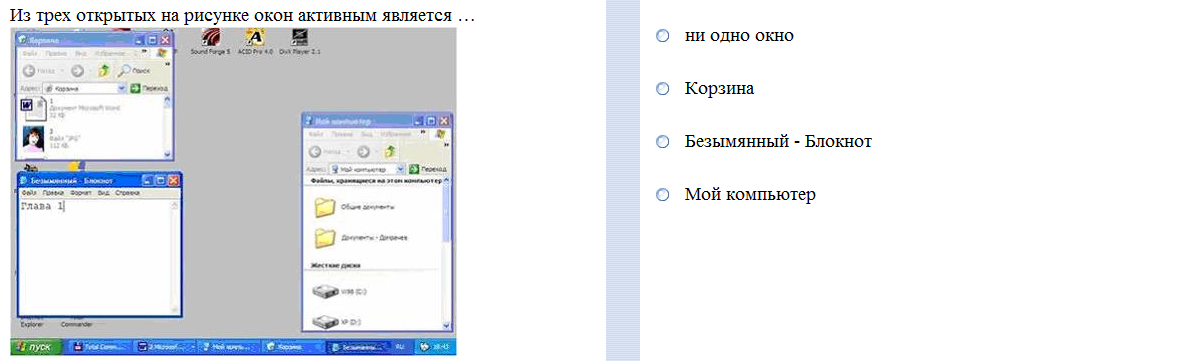1180x361 pixels.
Task: Click the ACID Pro 4.0 desktop icon
Action: pos(254,42)
